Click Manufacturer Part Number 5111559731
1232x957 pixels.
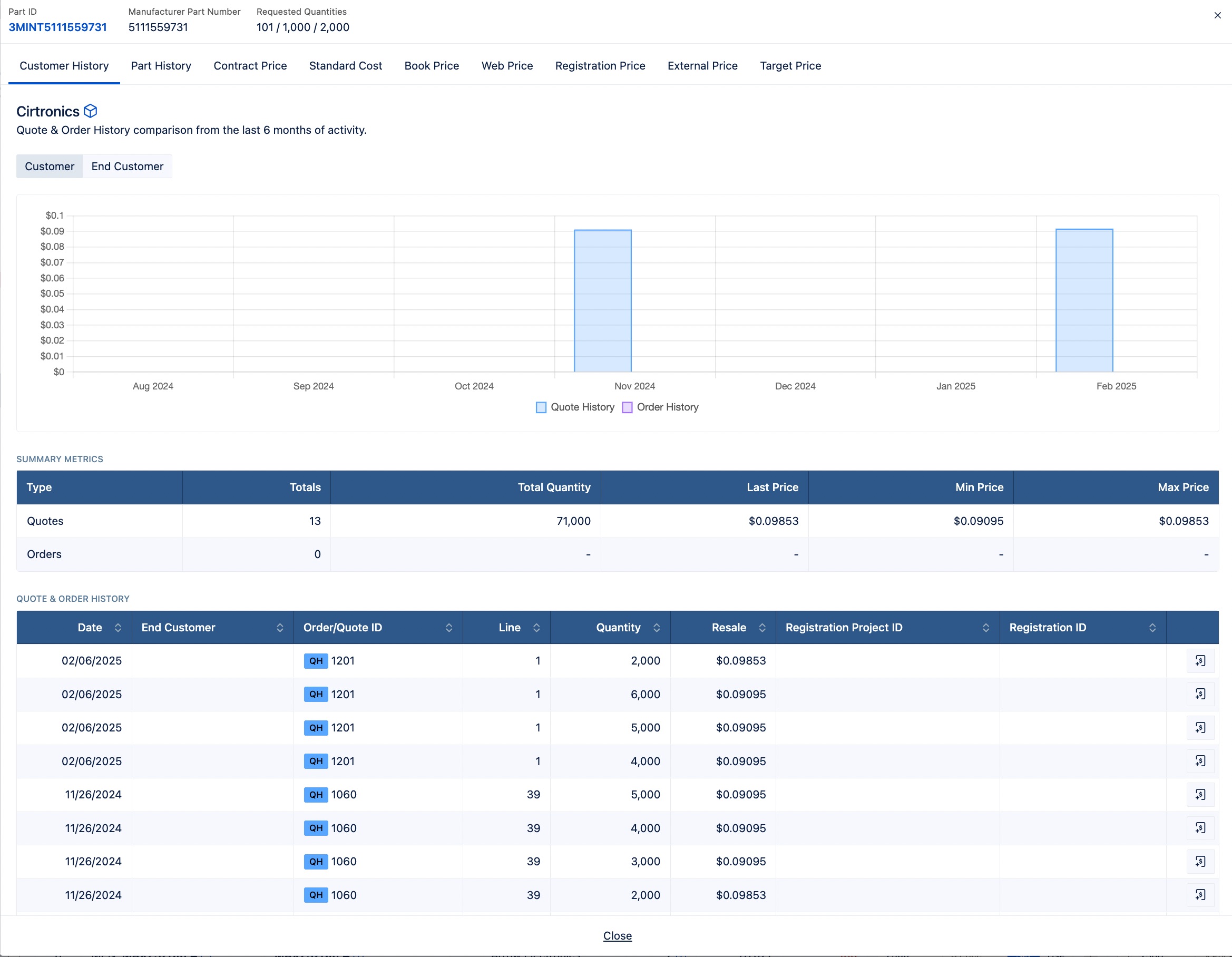[x=158, y=27]
